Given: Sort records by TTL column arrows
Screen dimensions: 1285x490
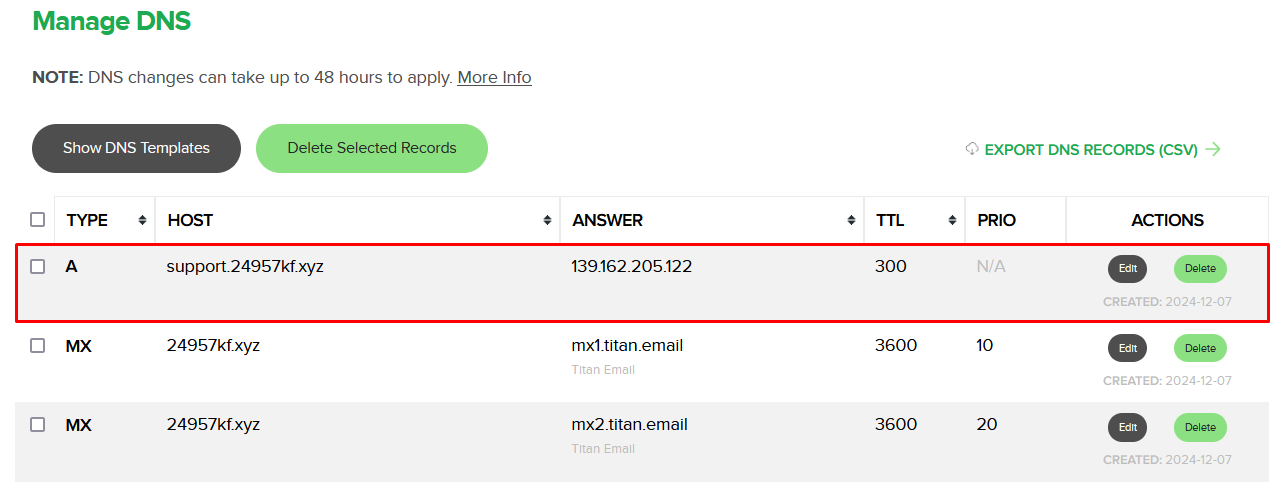Looking at the screenshot, I should point(952,220).
